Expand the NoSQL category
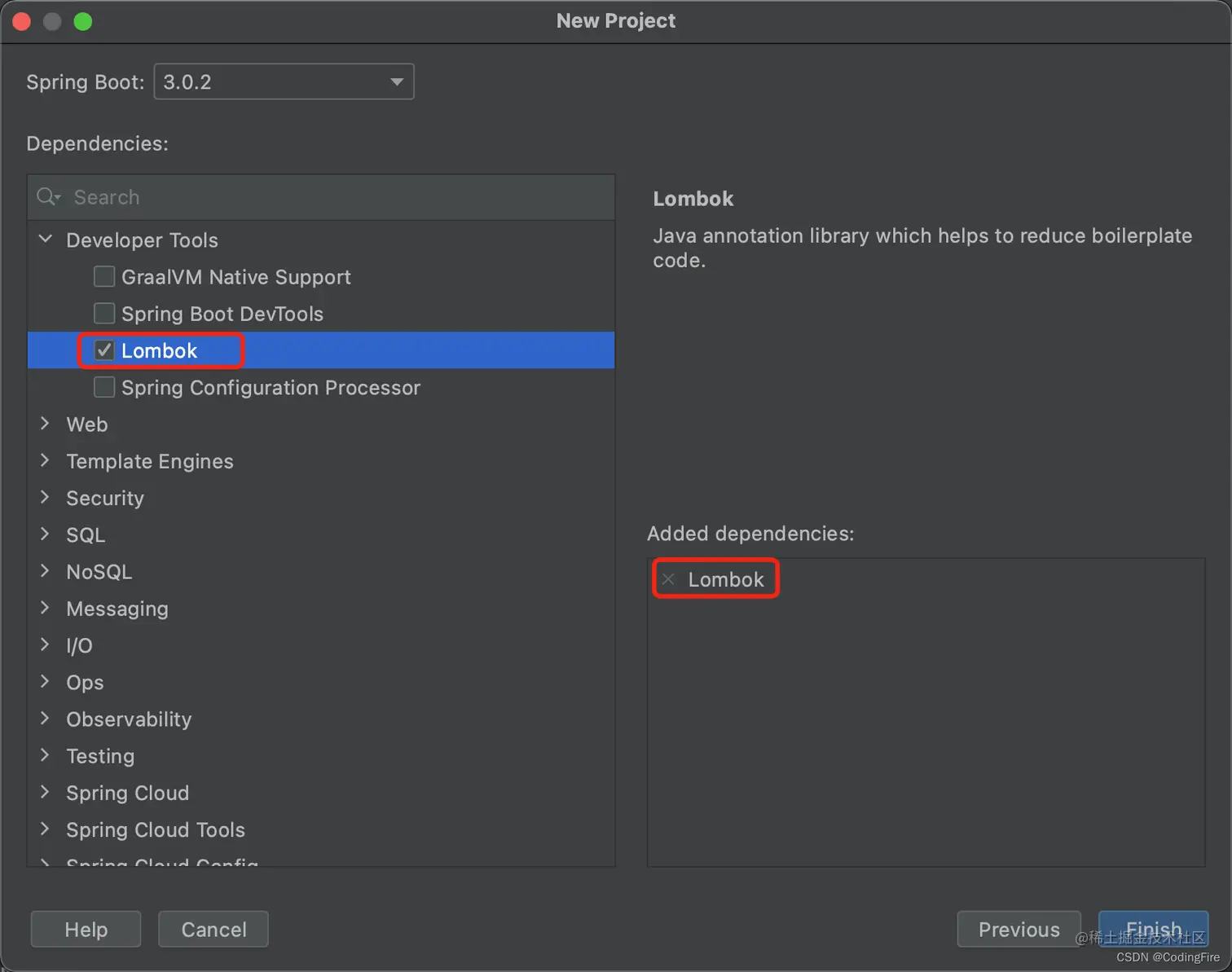Screen dimensions: 1232x972 pyautogui.click(x=46, y=571)
